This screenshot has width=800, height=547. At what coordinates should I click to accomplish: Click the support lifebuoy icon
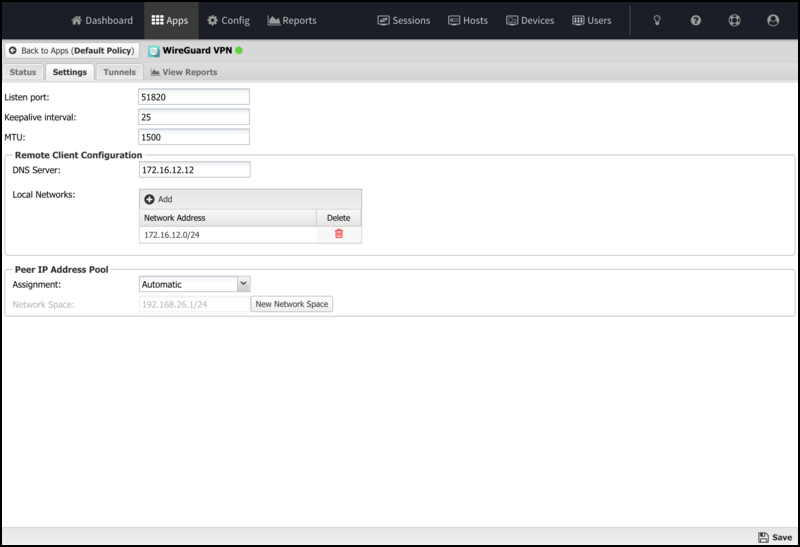734,20
